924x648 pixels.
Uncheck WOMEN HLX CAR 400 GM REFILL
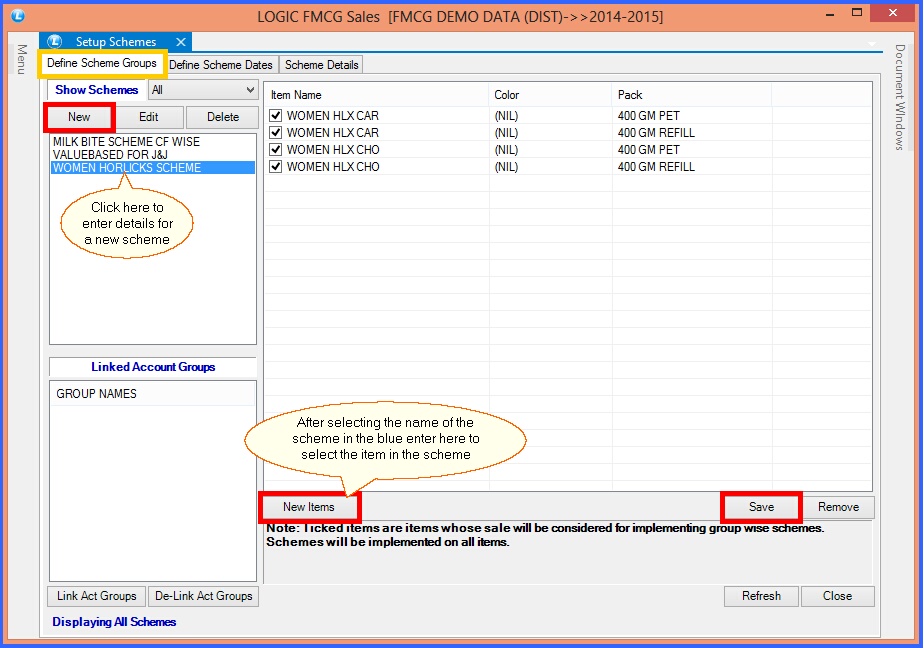tap(275, 133)
